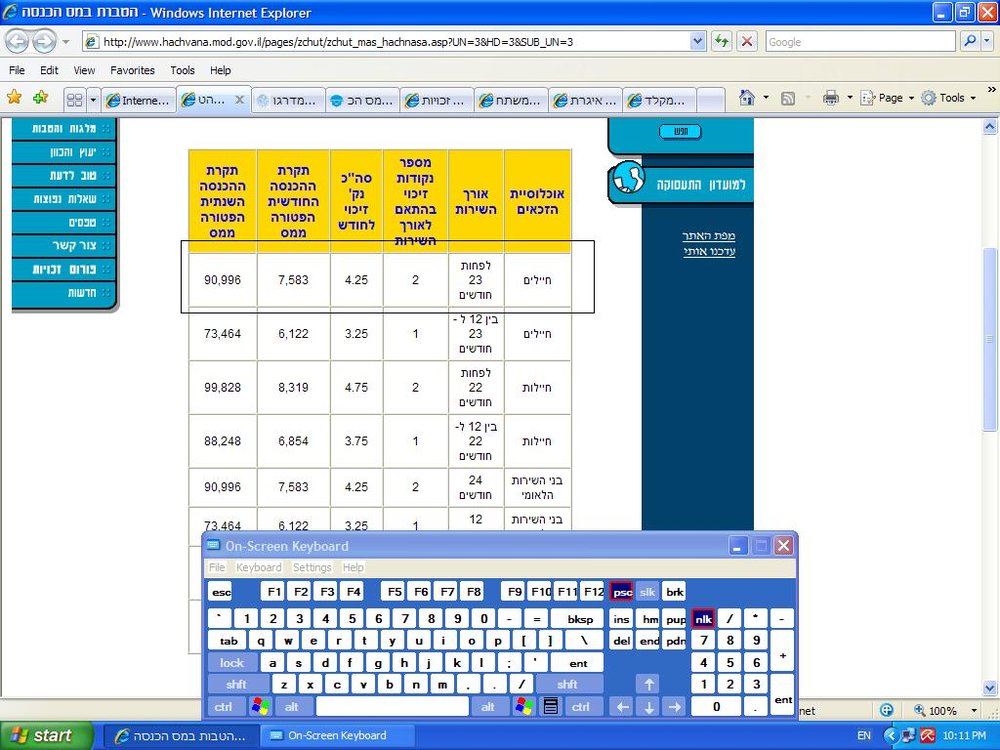Click the application menu key on the keyboard
This screenshot has height=750, width=1000.
point(551,707)
